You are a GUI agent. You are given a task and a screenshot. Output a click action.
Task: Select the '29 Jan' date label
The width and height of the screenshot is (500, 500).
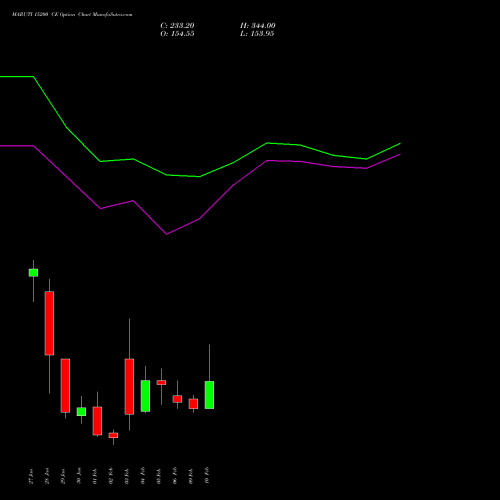pyautogui.click(x=63, y=476)
